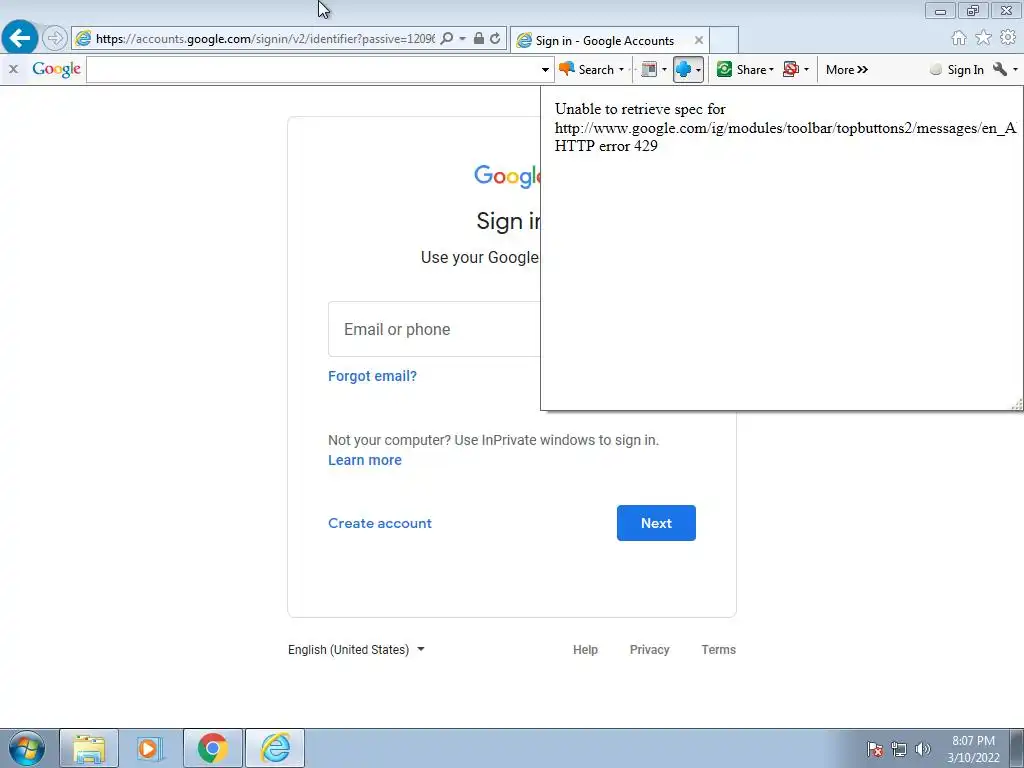The image size is (1024, 768).
Task: Click the Internet Explorer taskbar icon
Action: point(275,748)
